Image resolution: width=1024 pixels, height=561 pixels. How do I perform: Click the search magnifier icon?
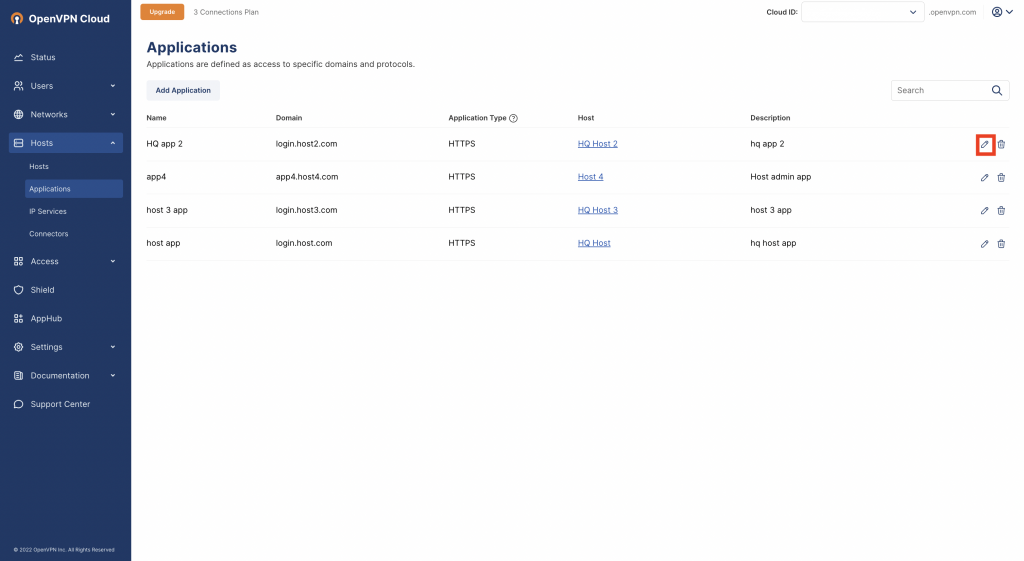(x=997, y=90)
